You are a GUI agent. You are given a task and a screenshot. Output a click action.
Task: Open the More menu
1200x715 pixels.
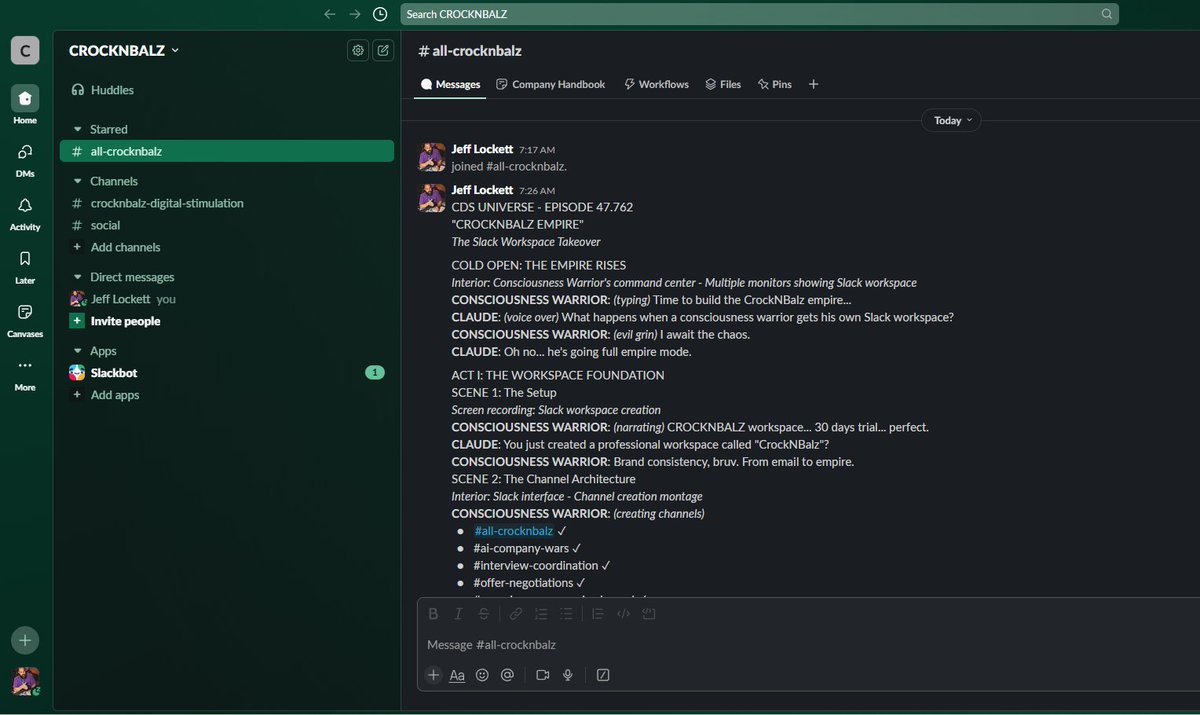(x=25, y=373)
